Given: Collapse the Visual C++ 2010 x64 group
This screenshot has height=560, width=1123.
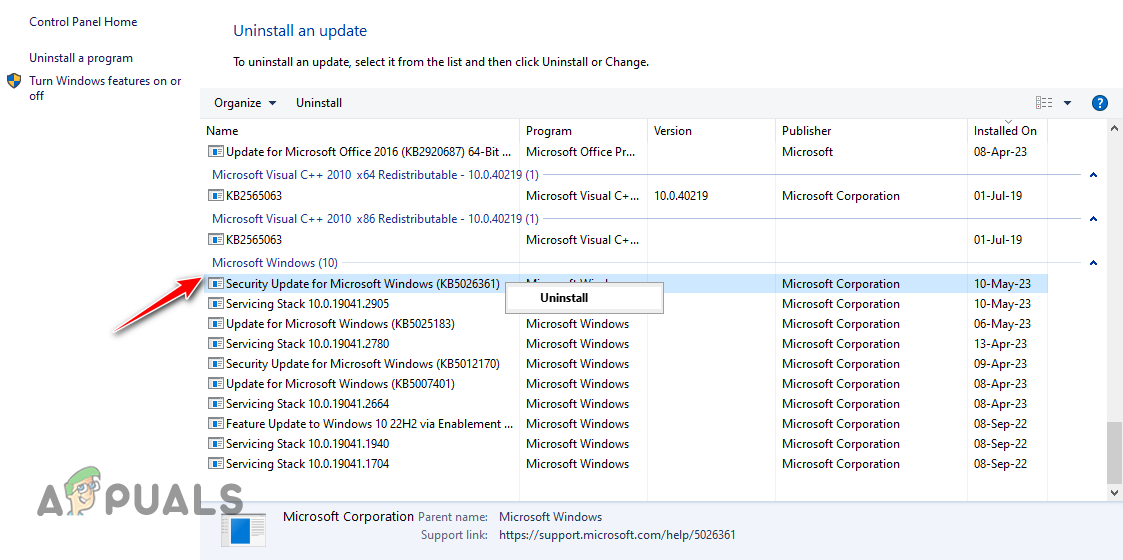Looking at the screenshot, I should pyautogui.click(x=1093, y=174).
